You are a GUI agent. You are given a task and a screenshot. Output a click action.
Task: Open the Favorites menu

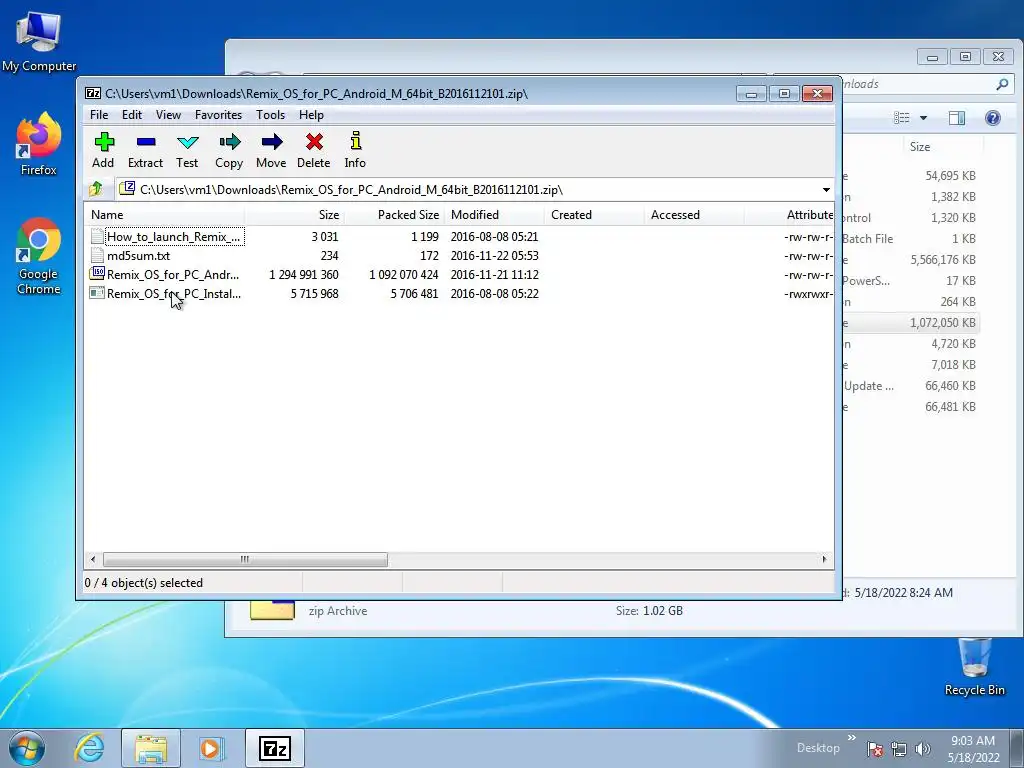point(219,114)
